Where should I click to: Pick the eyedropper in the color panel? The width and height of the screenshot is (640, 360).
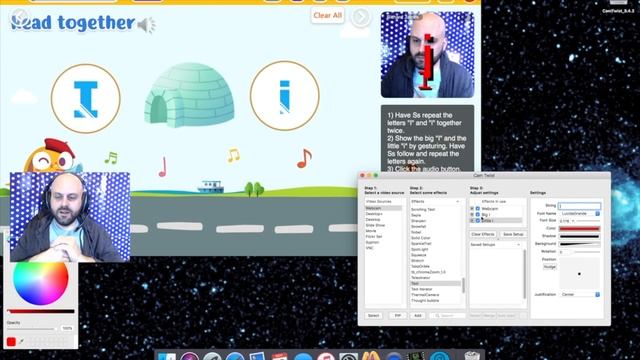(21, 341)
